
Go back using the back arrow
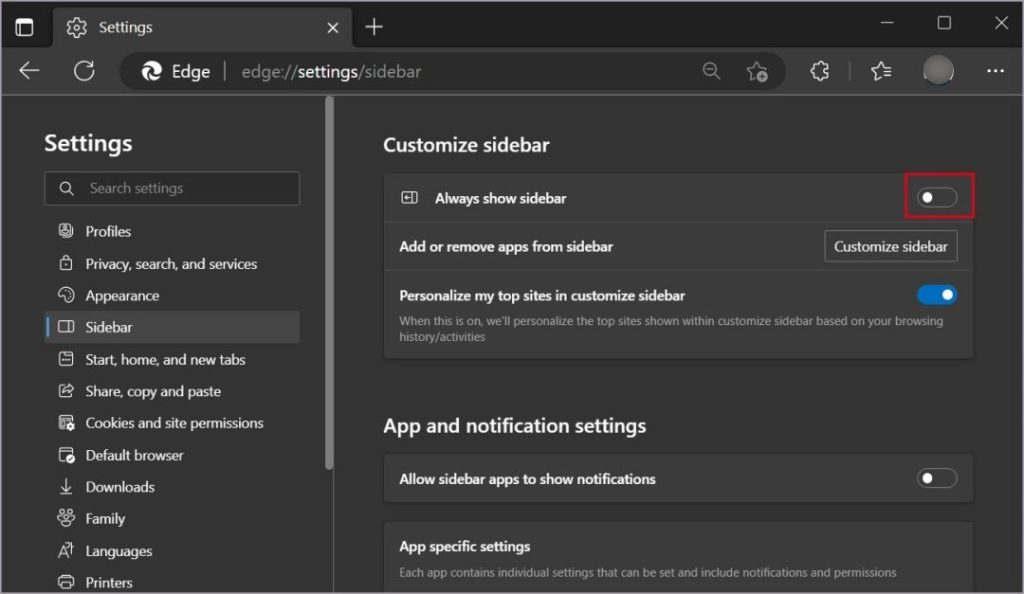tap(29, 70)
